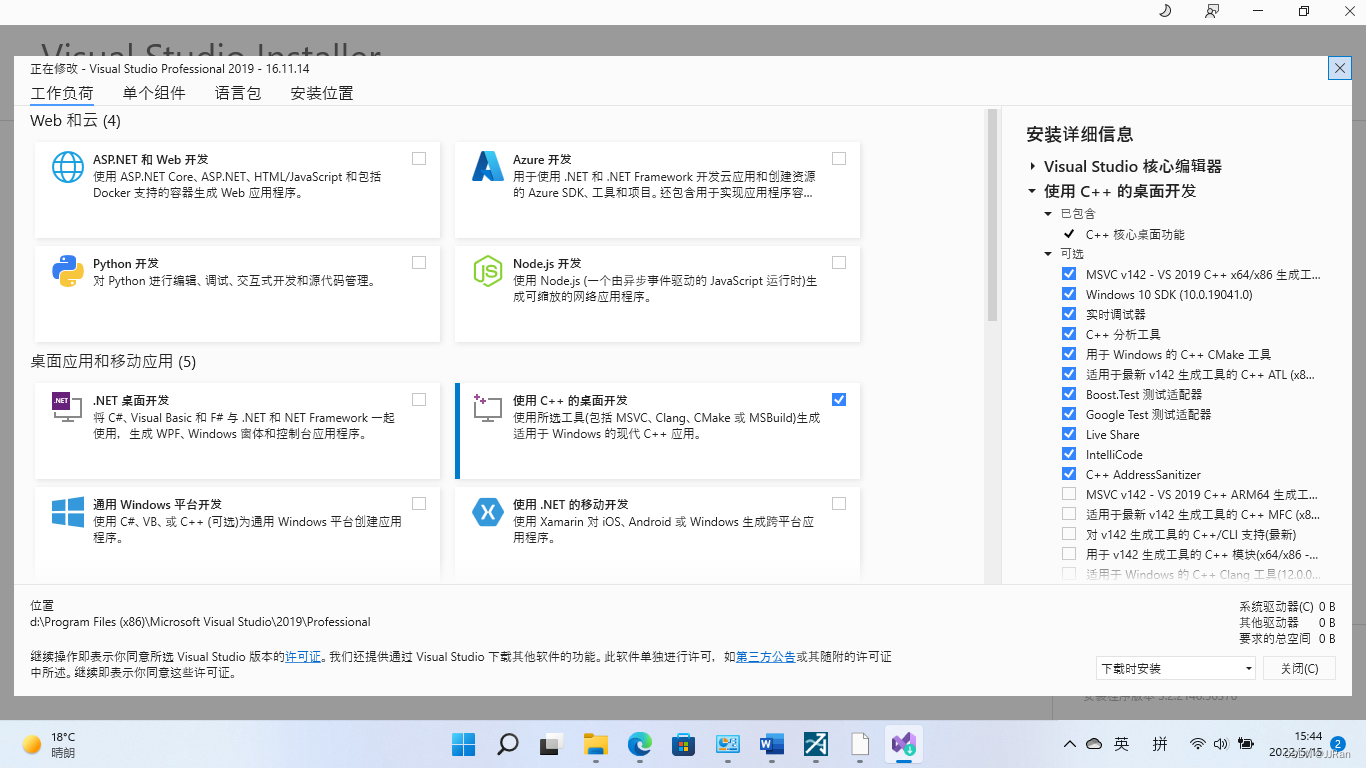Open File Explorer from the taskbar
This screenshot has height=768, width=1366.
tap(596, 744)
